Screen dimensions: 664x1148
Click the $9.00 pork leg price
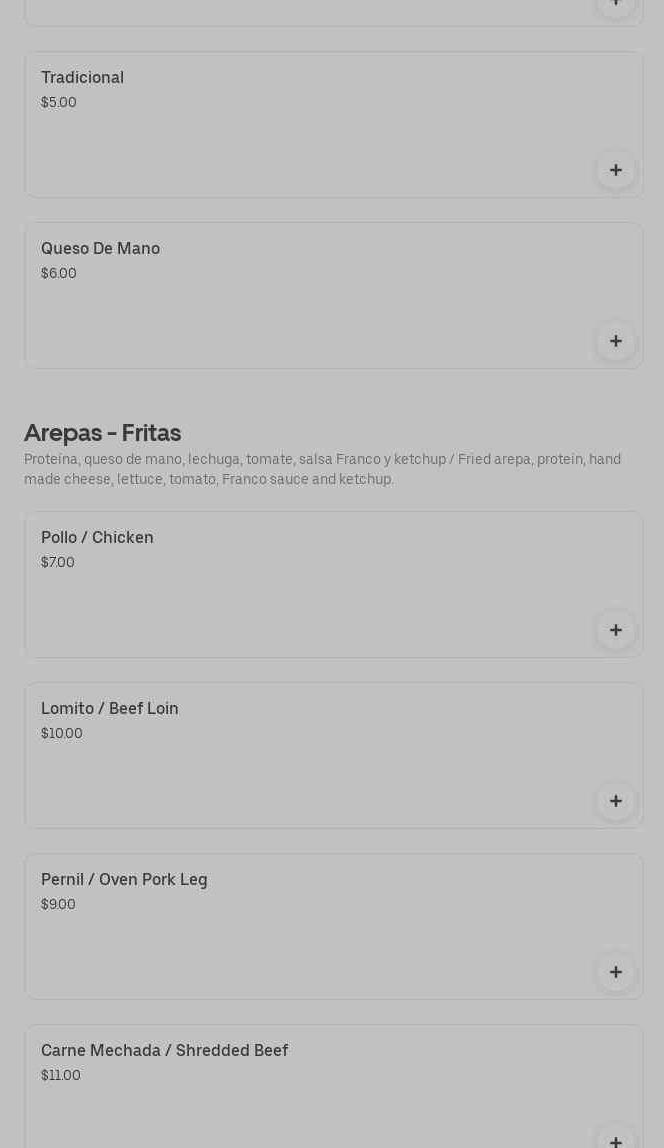[58, 905]
